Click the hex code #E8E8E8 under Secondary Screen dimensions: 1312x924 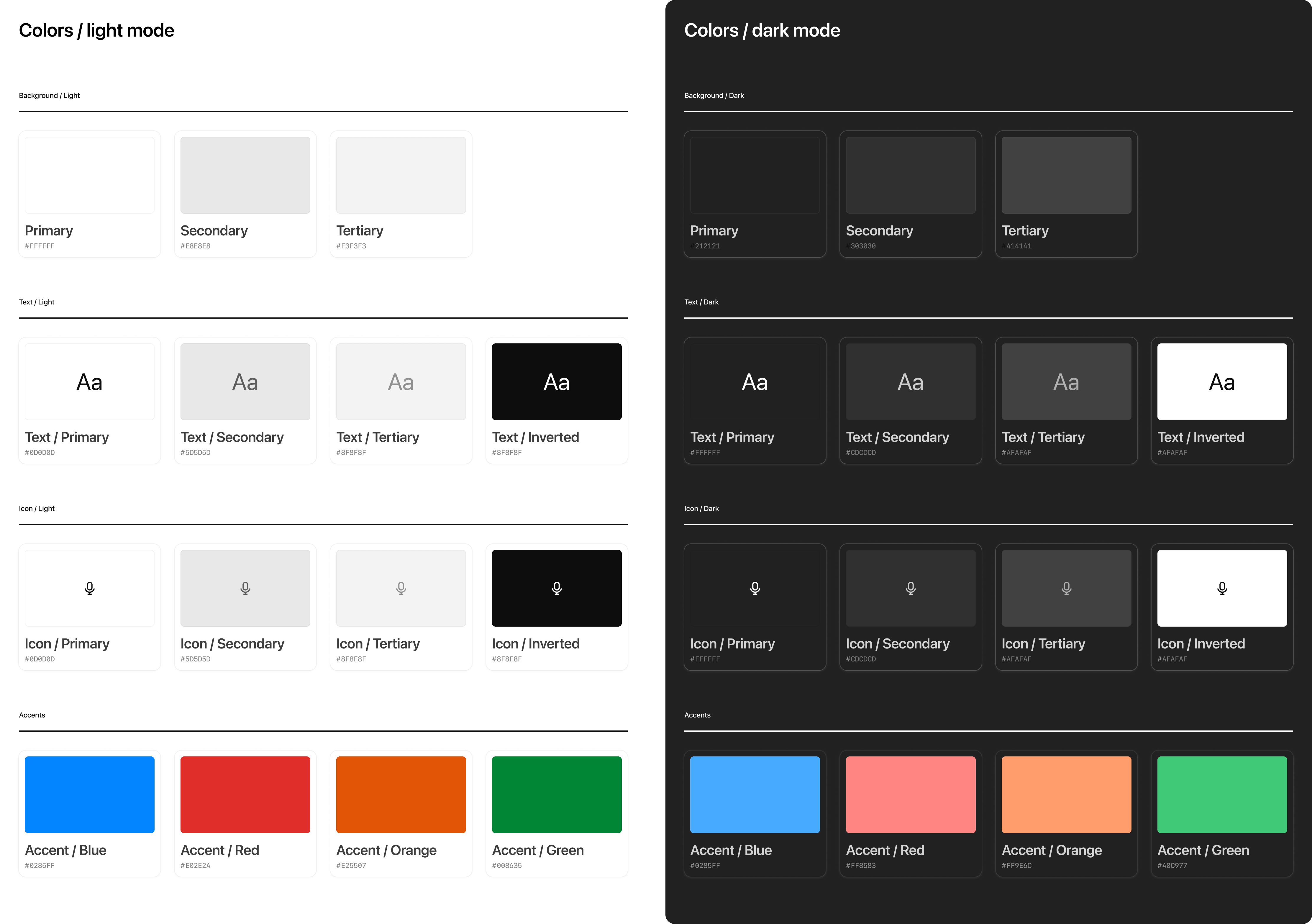196,246
